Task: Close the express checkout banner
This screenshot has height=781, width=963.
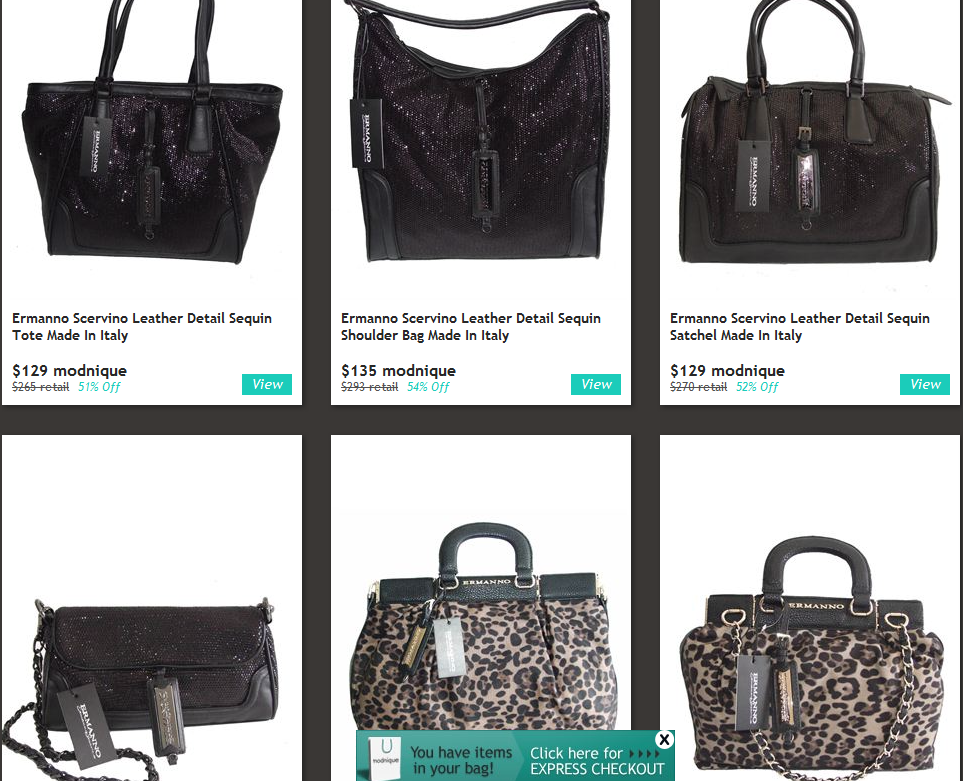Action: click(664, 739)
